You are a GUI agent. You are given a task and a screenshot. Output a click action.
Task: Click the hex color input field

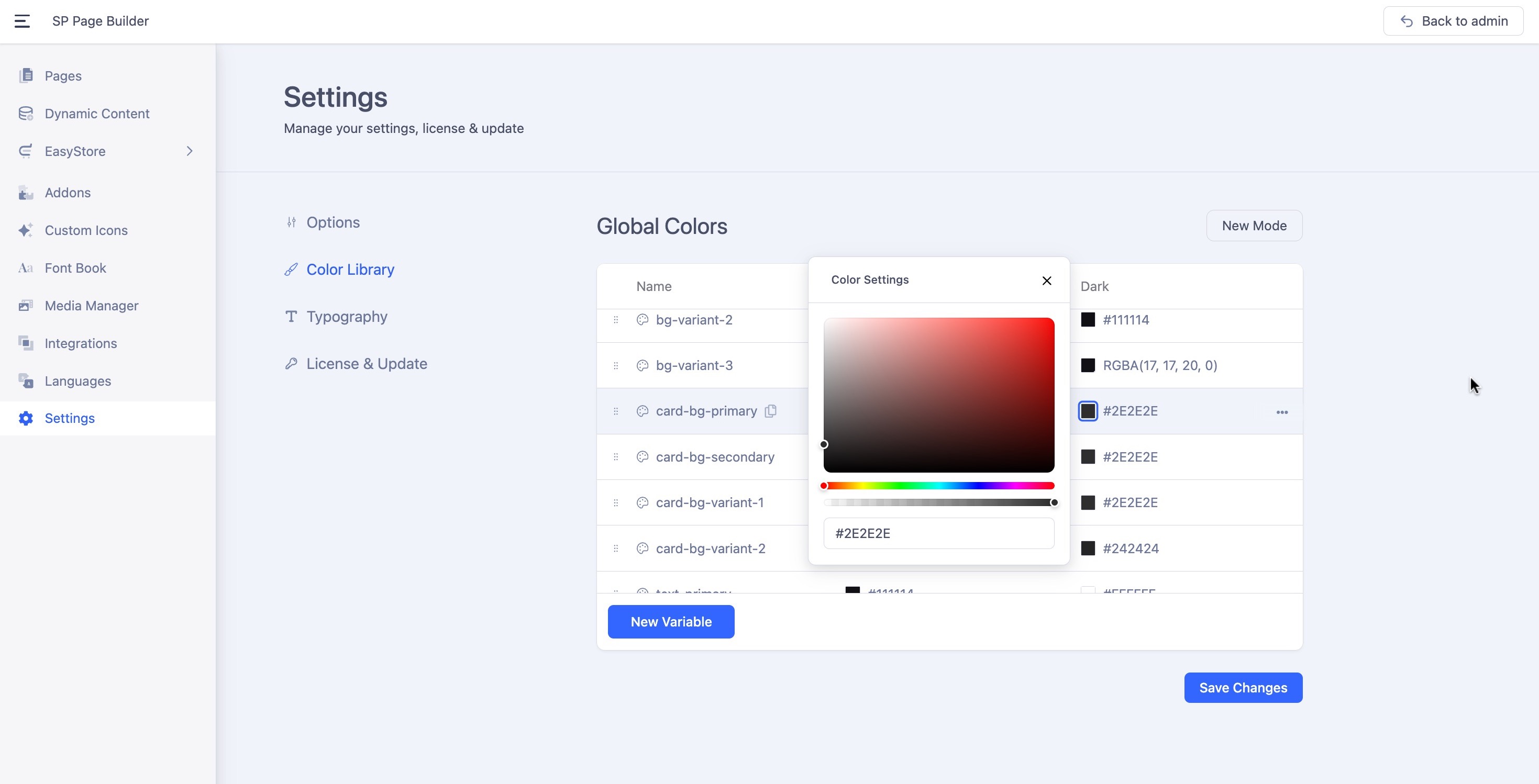pos(938,533)
